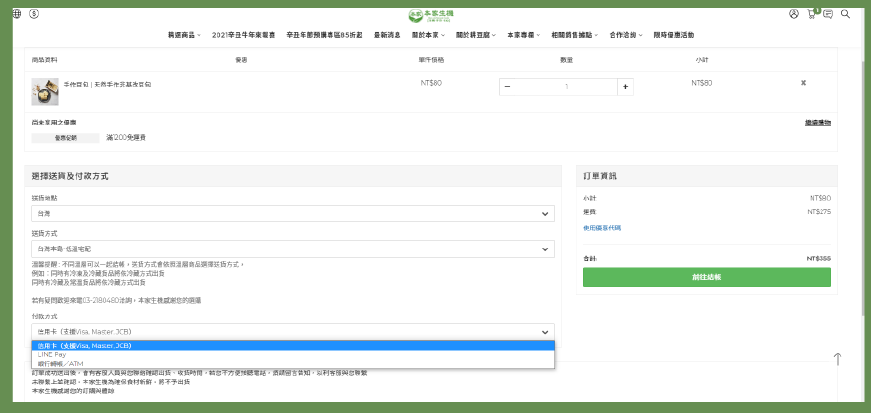Image resolution: width=871 pixels, height=413 pixels.
Task: Decrease quantity with the minus button
Action: [507, 87]
